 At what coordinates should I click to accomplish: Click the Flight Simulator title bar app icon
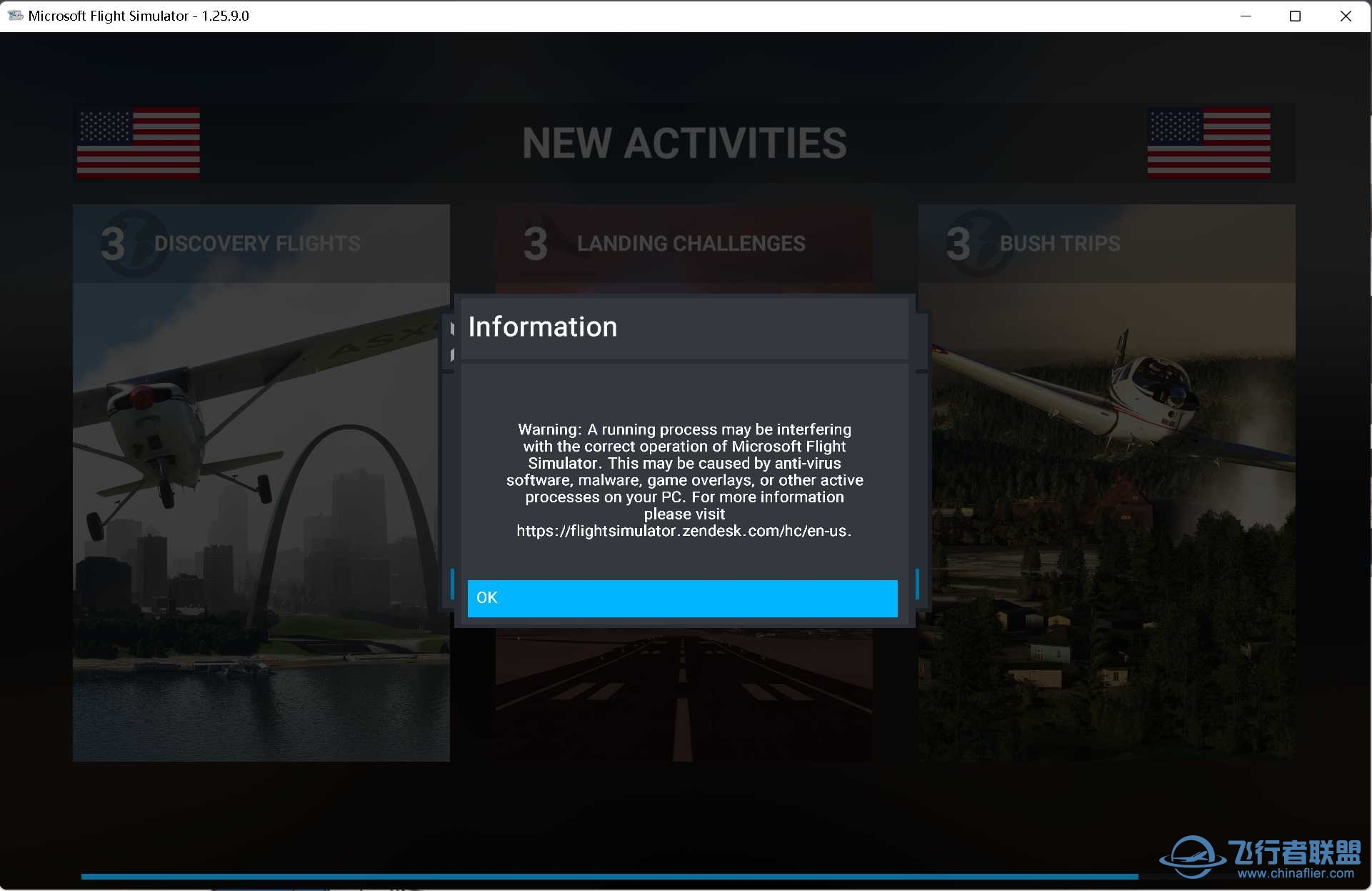[x=15, y=15]
